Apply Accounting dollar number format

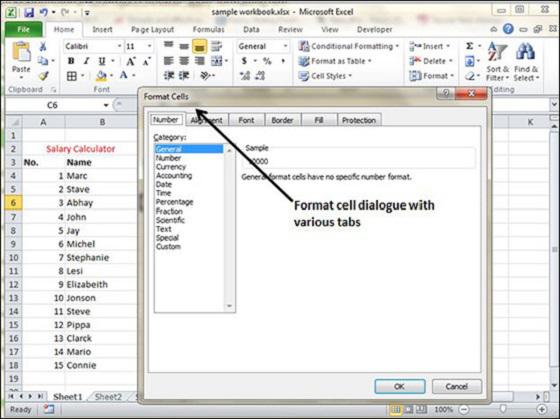244,61
